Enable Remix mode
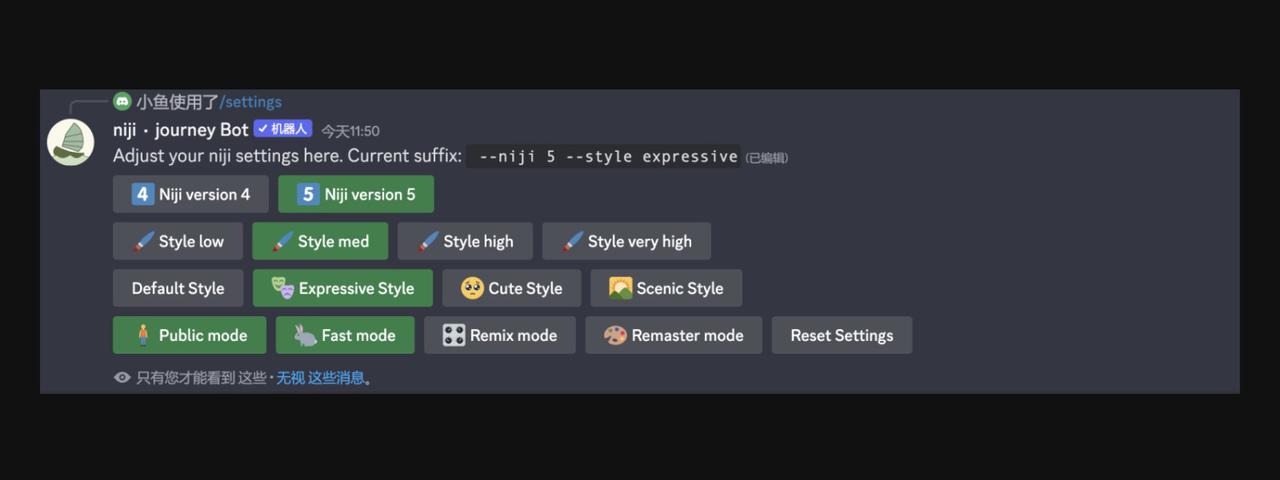The width and height of the screenshot is (1280, 480). point(499,335)
